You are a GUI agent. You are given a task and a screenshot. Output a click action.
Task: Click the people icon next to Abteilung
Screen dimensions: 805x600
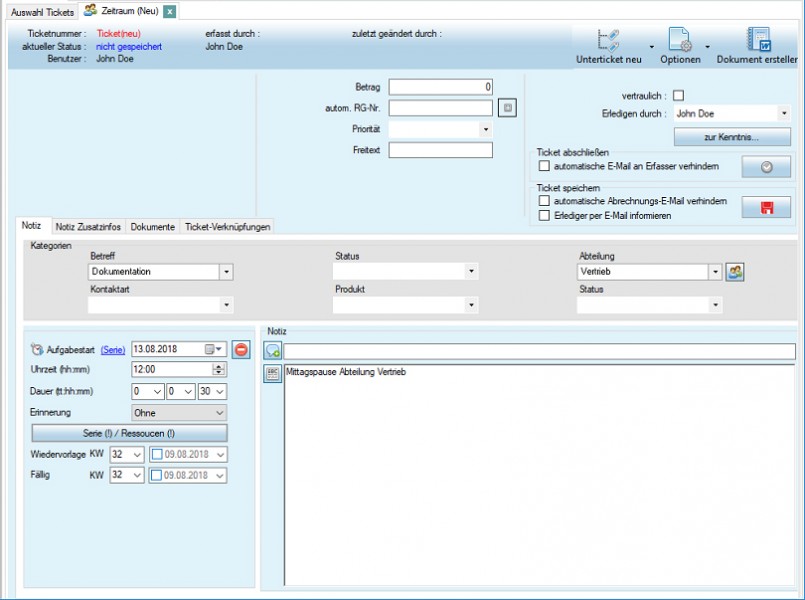(735, 272)
